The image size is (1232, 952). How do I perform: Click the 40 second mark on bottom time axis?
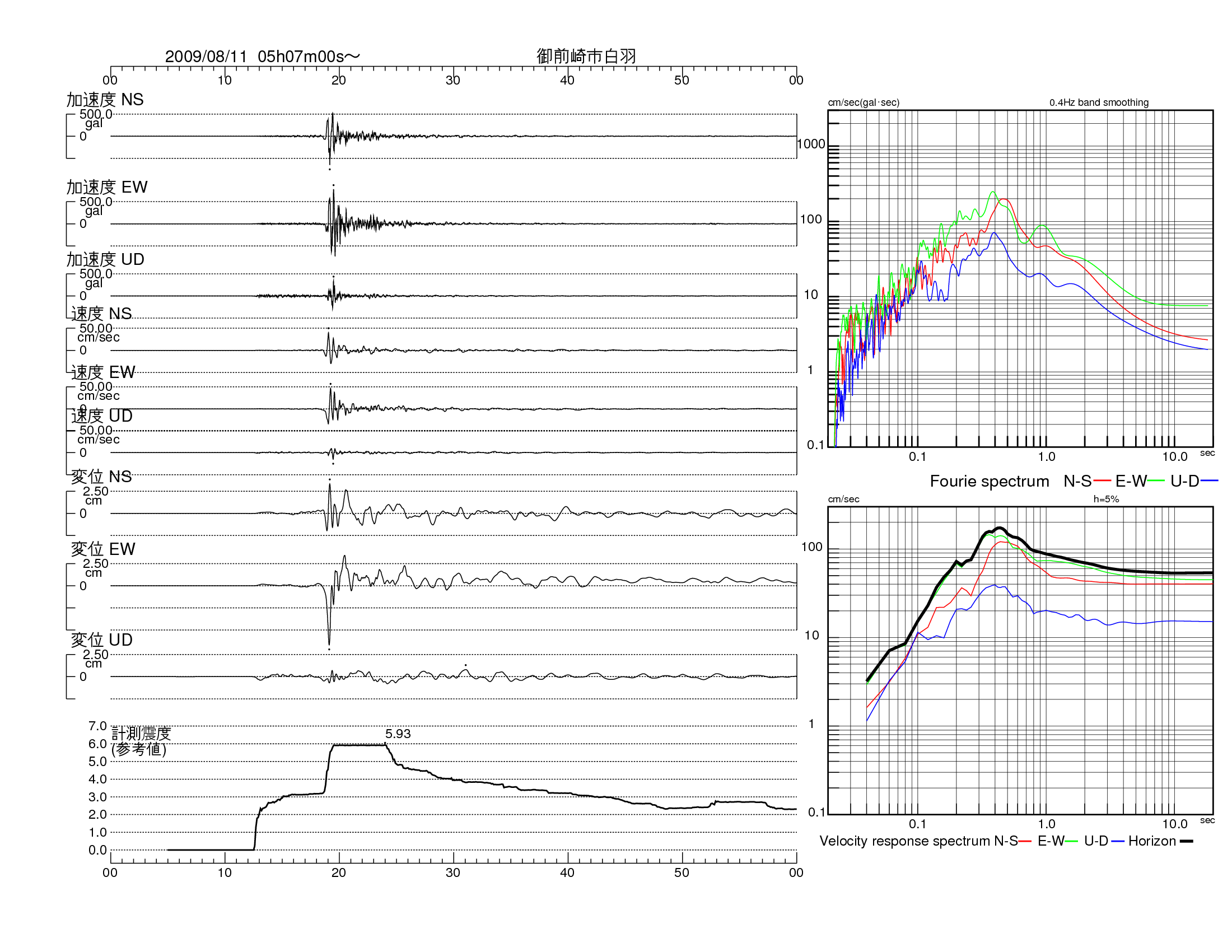567,873
